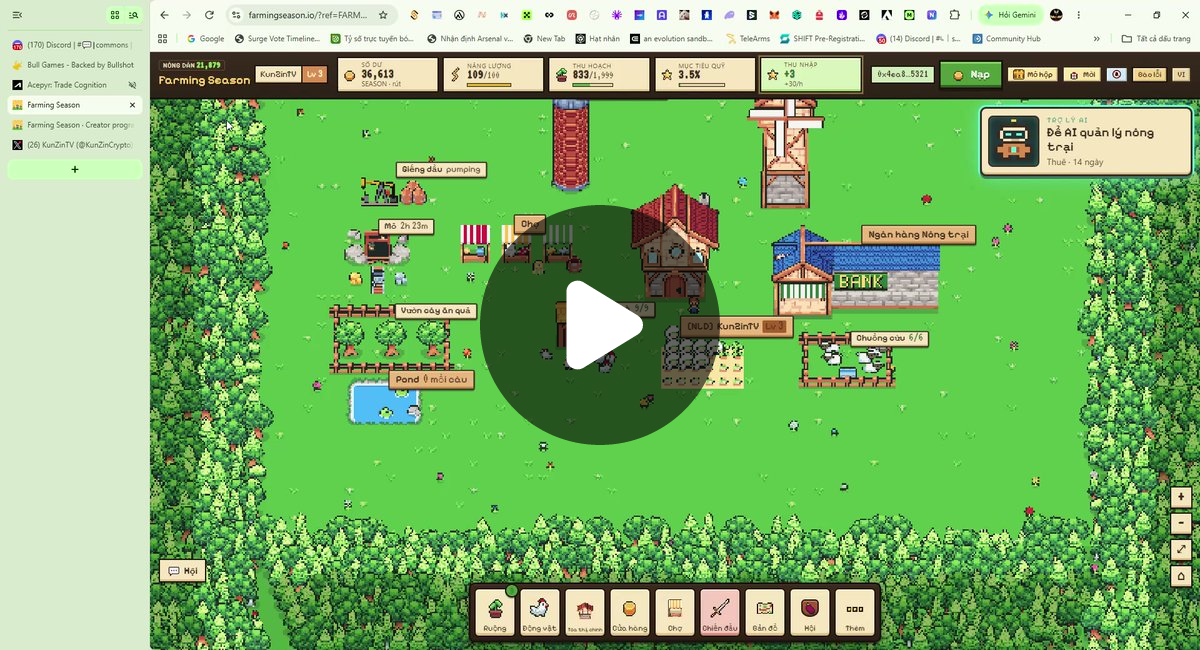This screenshot has width=1200, height=650.
Task: Open the Community Hub bookmark
Action: 1005,39
